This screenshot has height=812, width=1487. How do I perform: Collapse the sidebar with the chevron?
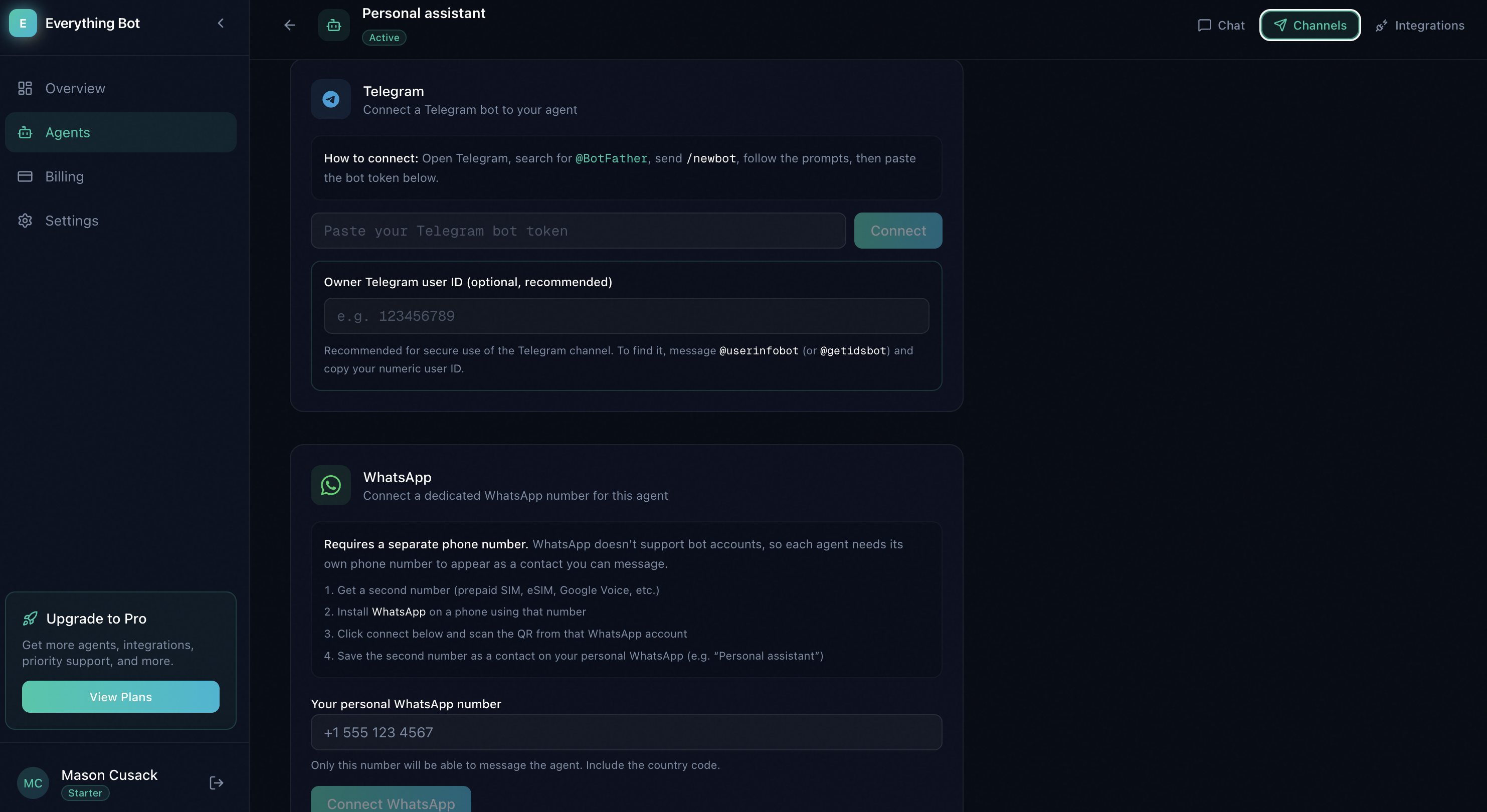coord(221,23)
